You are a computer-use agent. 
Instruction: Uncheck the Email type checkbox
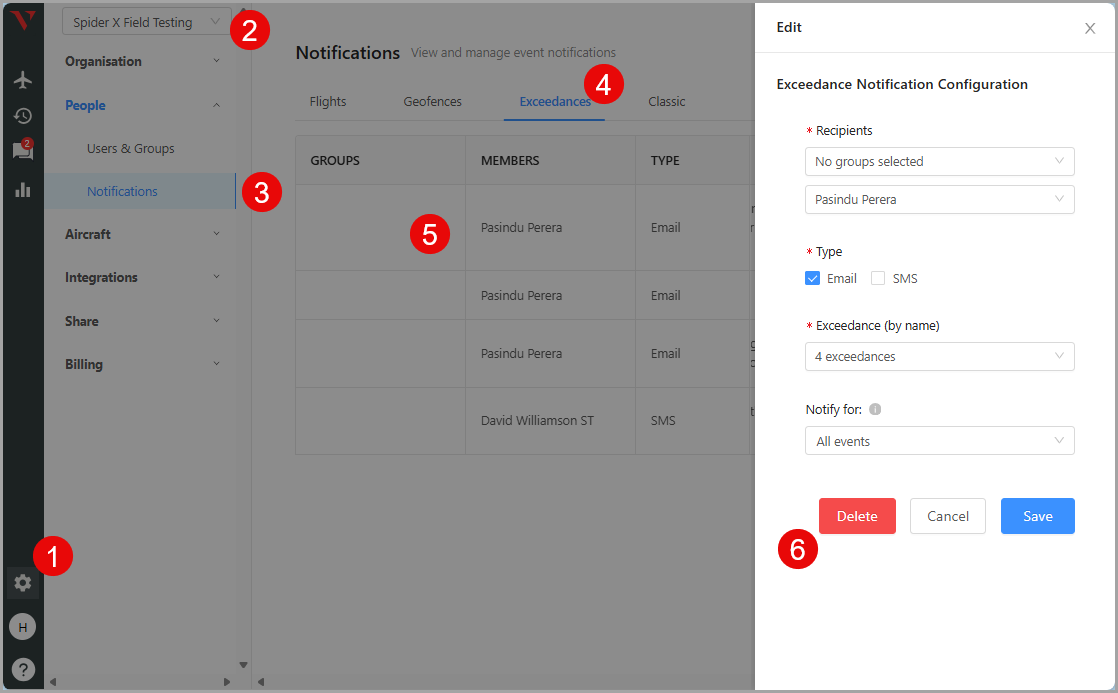(812, 279)
